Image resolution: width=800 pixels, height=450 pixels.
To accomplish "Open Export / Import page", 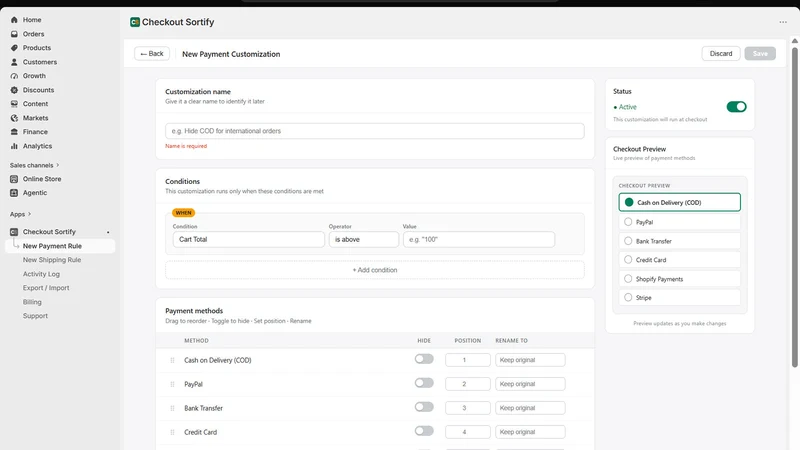I will 46,288.
